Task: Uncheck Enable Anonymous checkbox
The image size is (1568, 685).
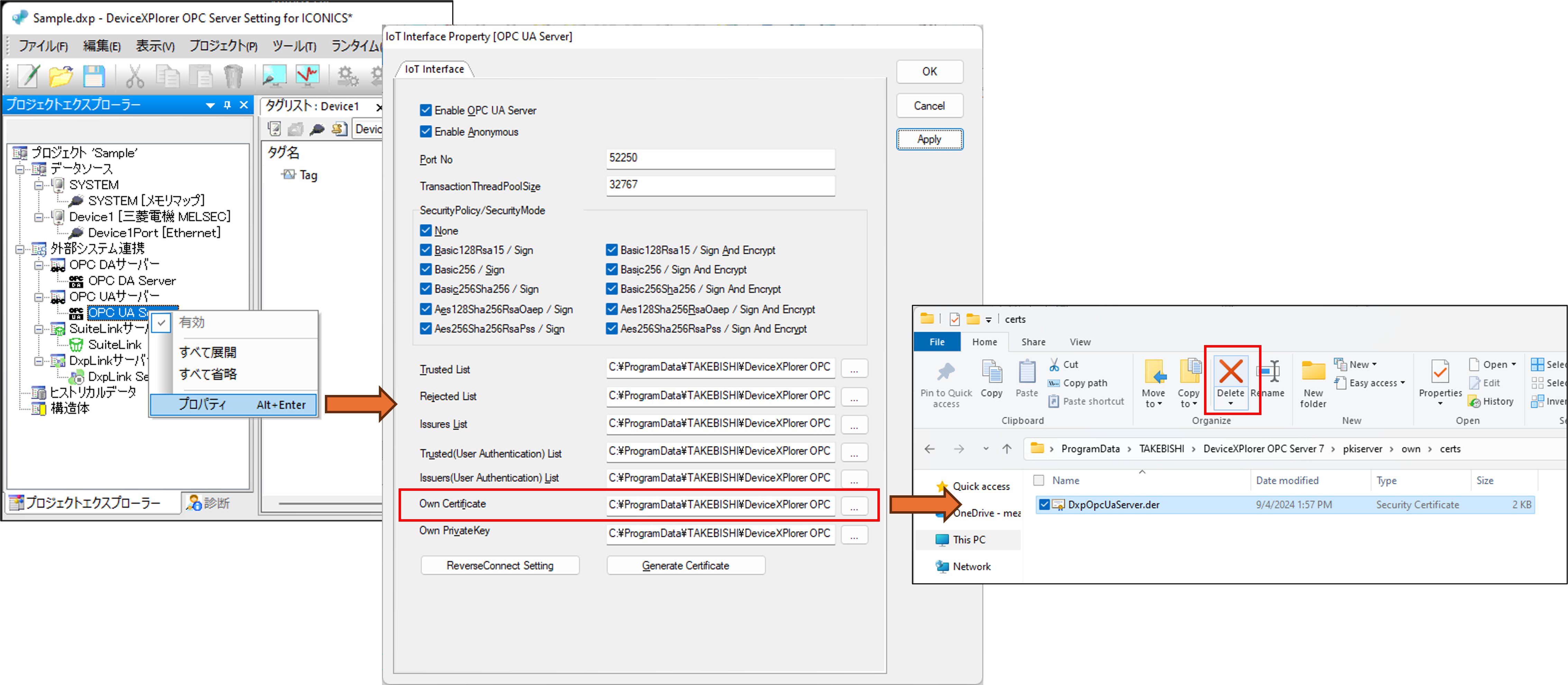Action: coord(426,132)
